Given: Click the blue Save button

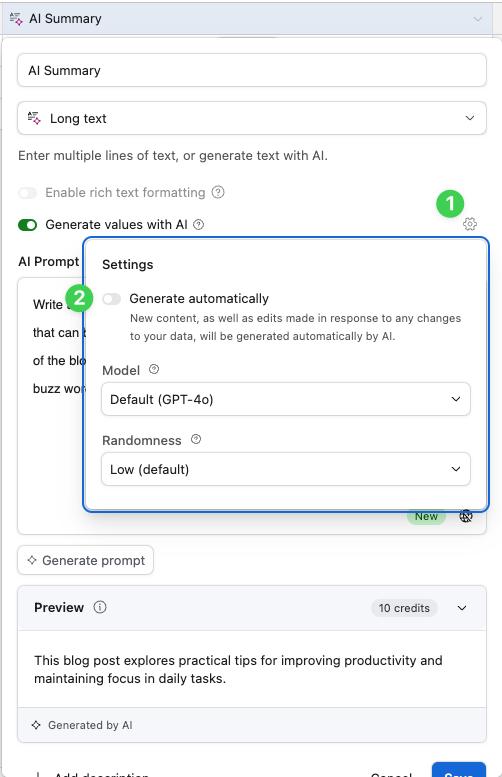Looking at the screenshot, I should pos(459,771).
